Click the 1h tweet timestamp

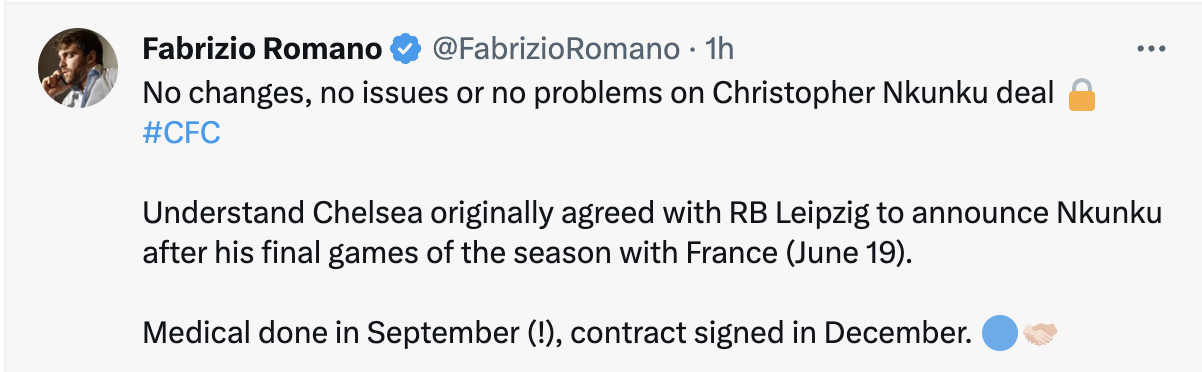pos(719,48)
